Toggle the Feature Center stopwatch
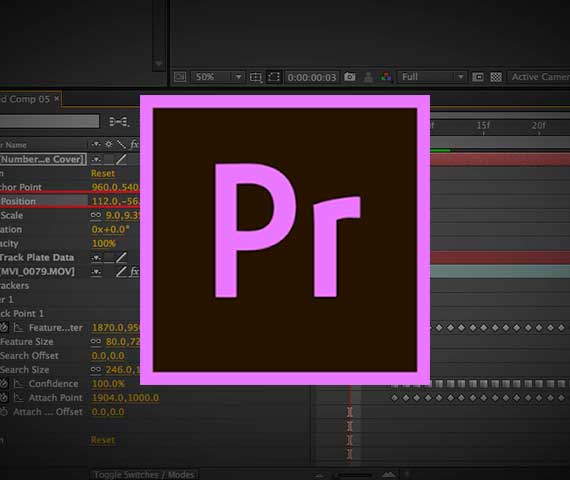Screen dimensions: 570x480 4,327
